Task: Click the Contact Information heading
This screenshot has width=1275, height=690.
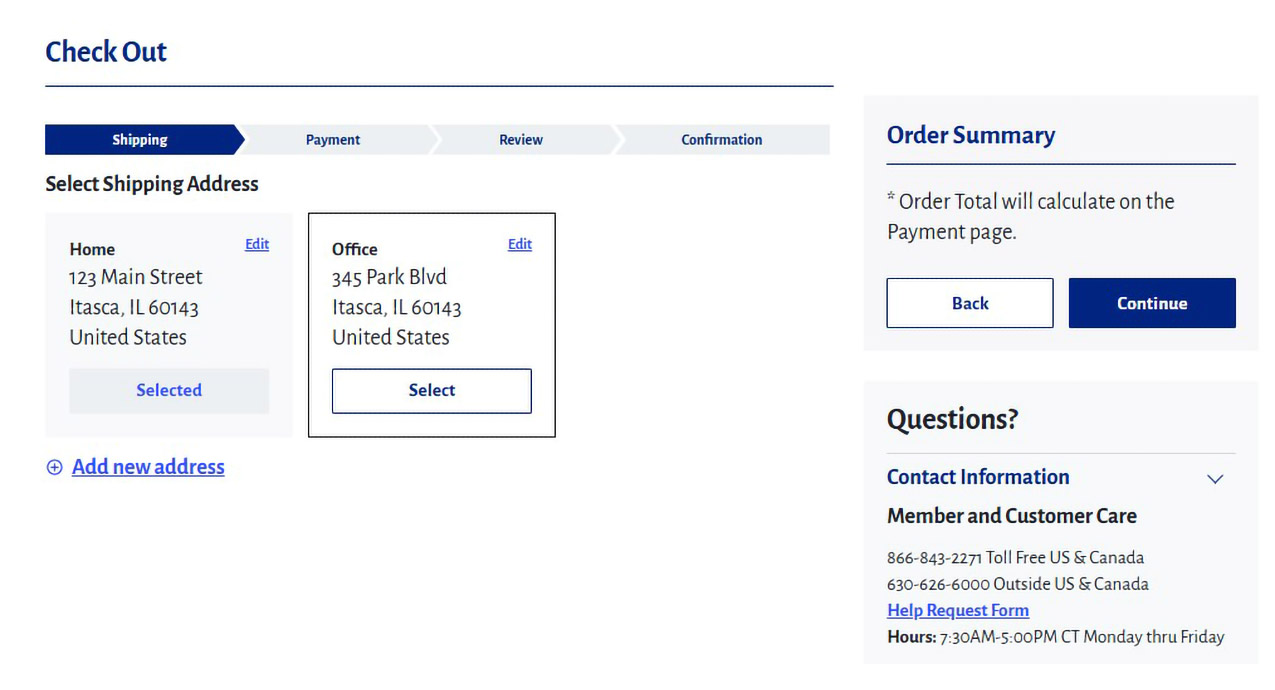Action: tap(977, 477)
